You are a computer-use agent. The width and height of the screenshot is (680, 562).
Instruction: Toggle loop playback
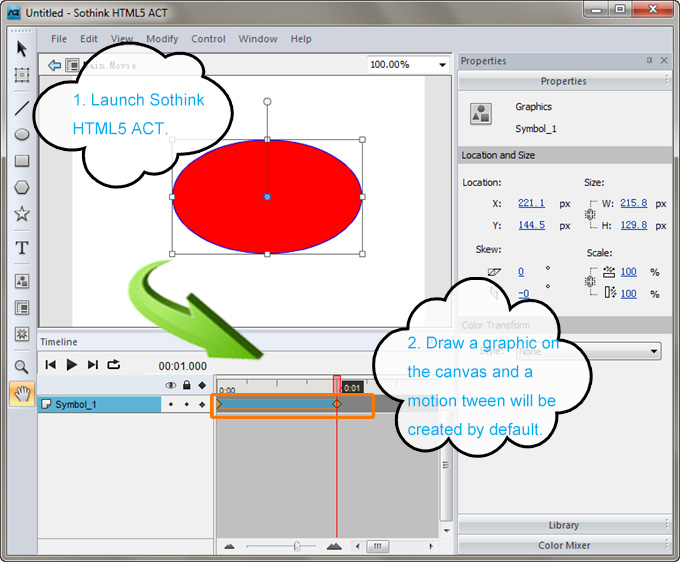114,365
